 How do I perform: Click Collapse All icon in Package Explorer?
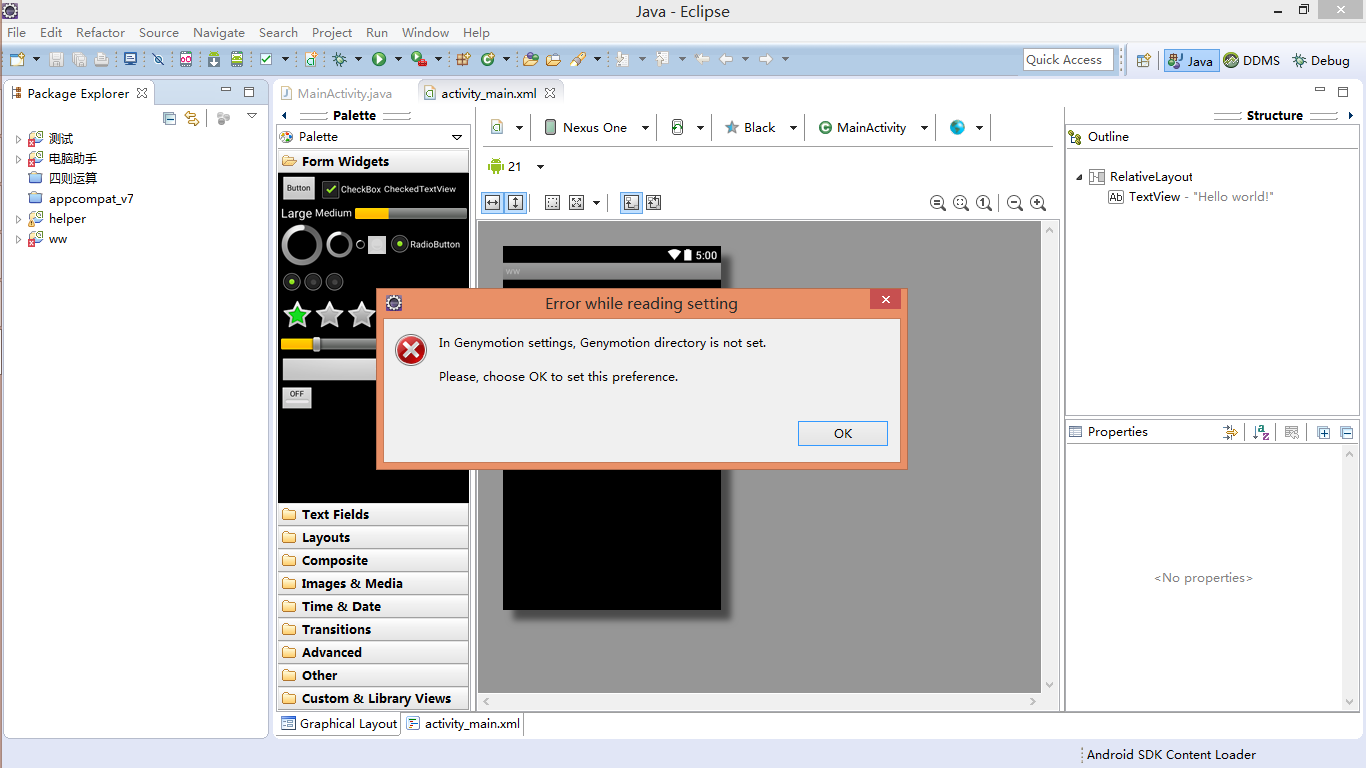click(169, 118)
